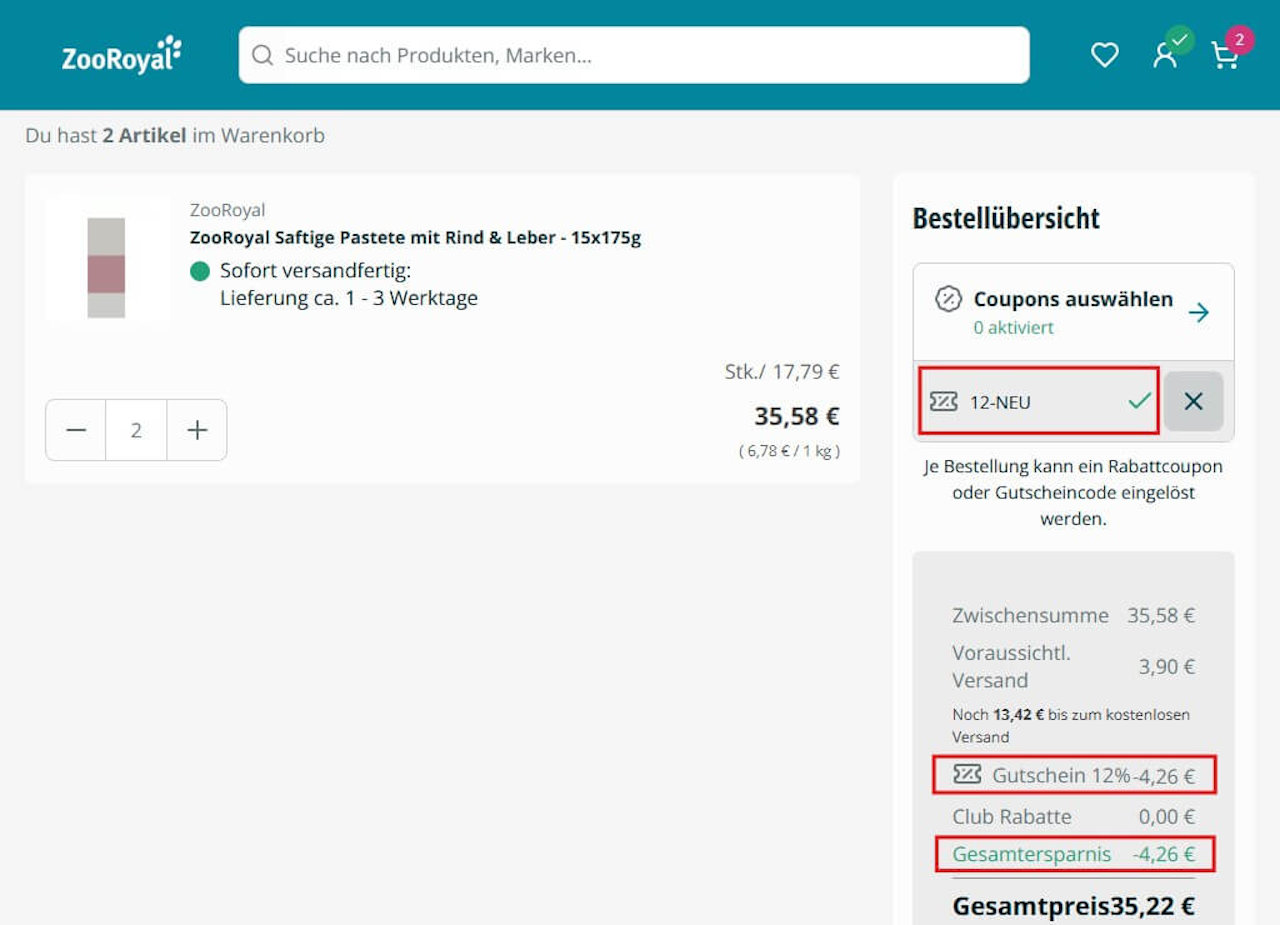
Task: Click the ticket icon beside 12-NEU
Action: pyautogui.click(x=943, y=401)
